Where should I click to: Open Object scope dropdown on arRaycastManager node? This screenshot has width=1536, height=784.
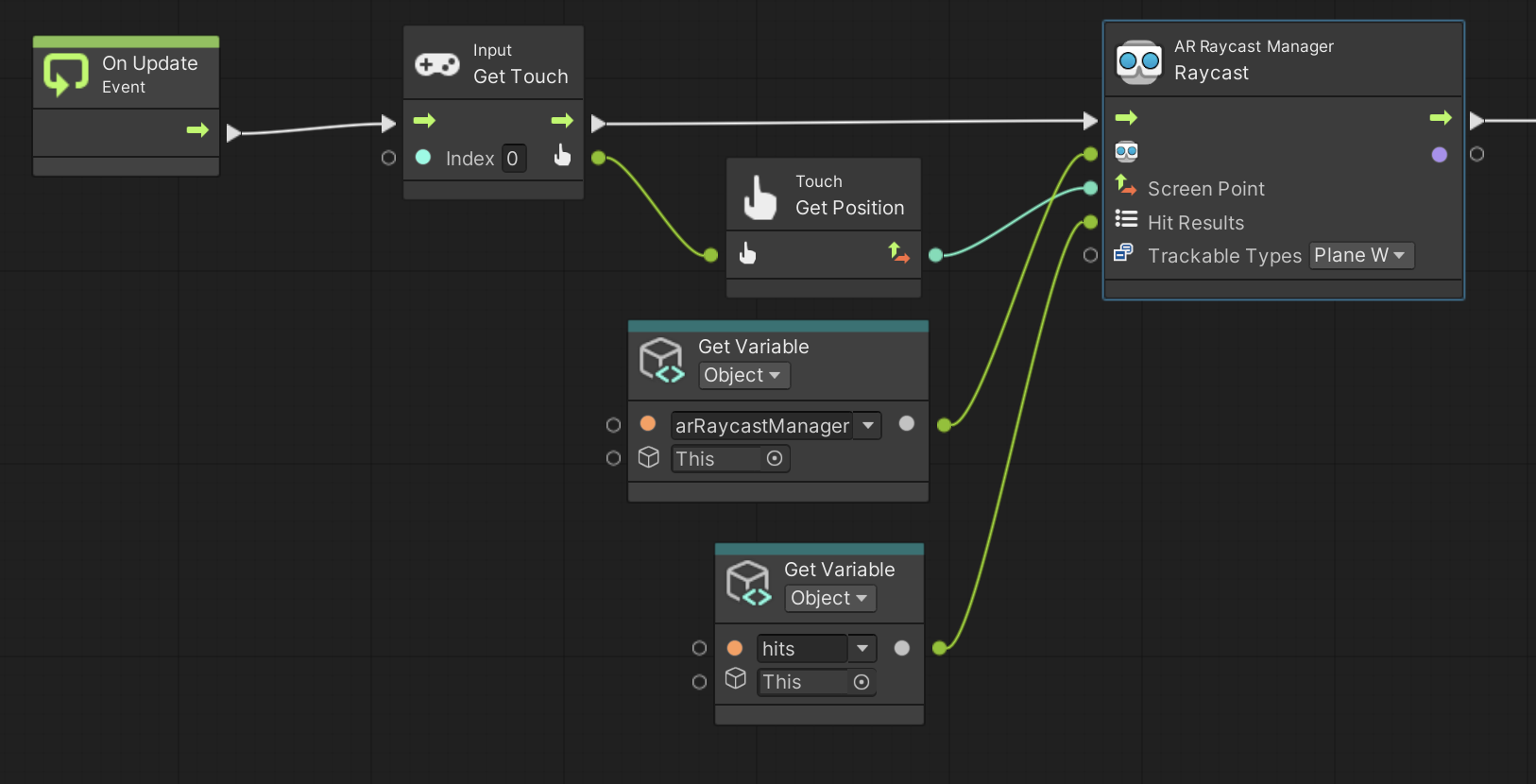click(x=742, y=375)
